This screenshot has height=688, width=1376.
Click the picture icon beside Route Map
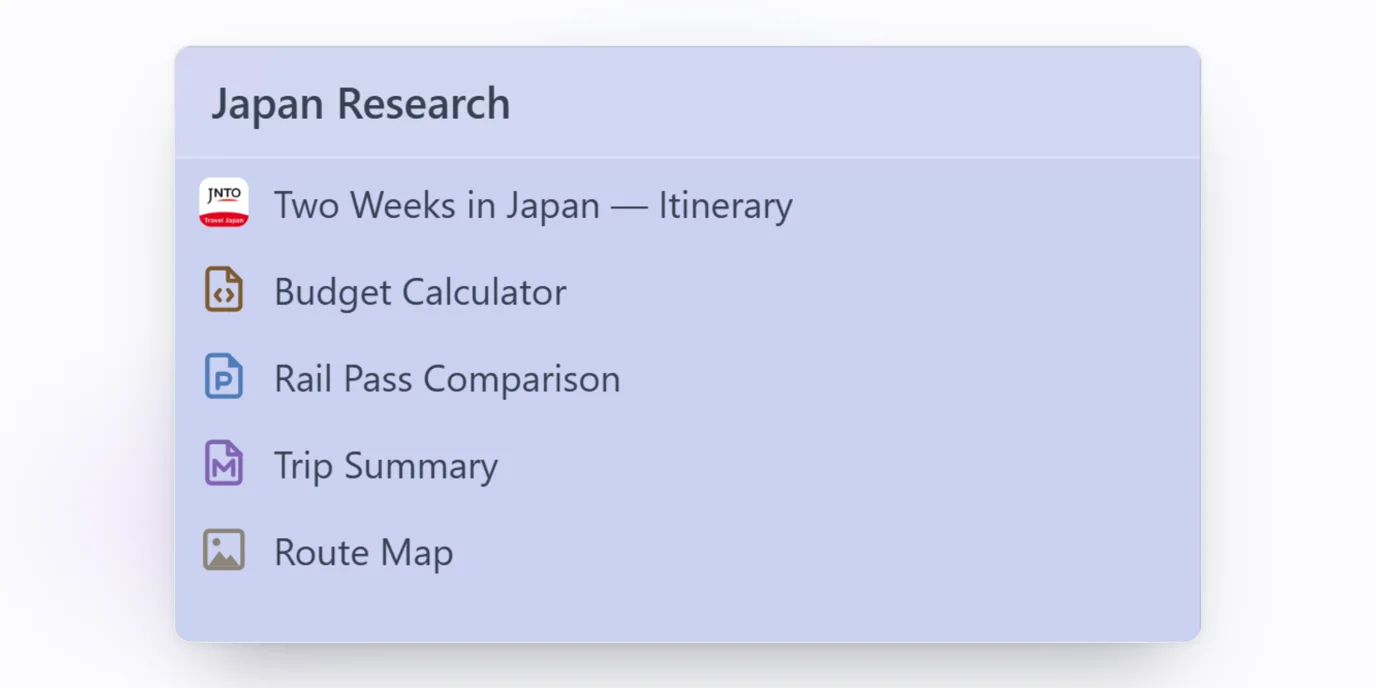click(224, 551)
